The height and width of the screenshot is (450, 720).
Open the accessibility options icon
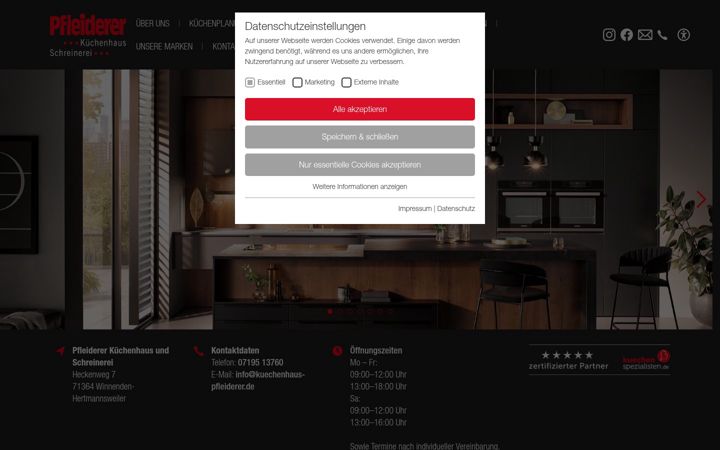click(x=683, y=35)
